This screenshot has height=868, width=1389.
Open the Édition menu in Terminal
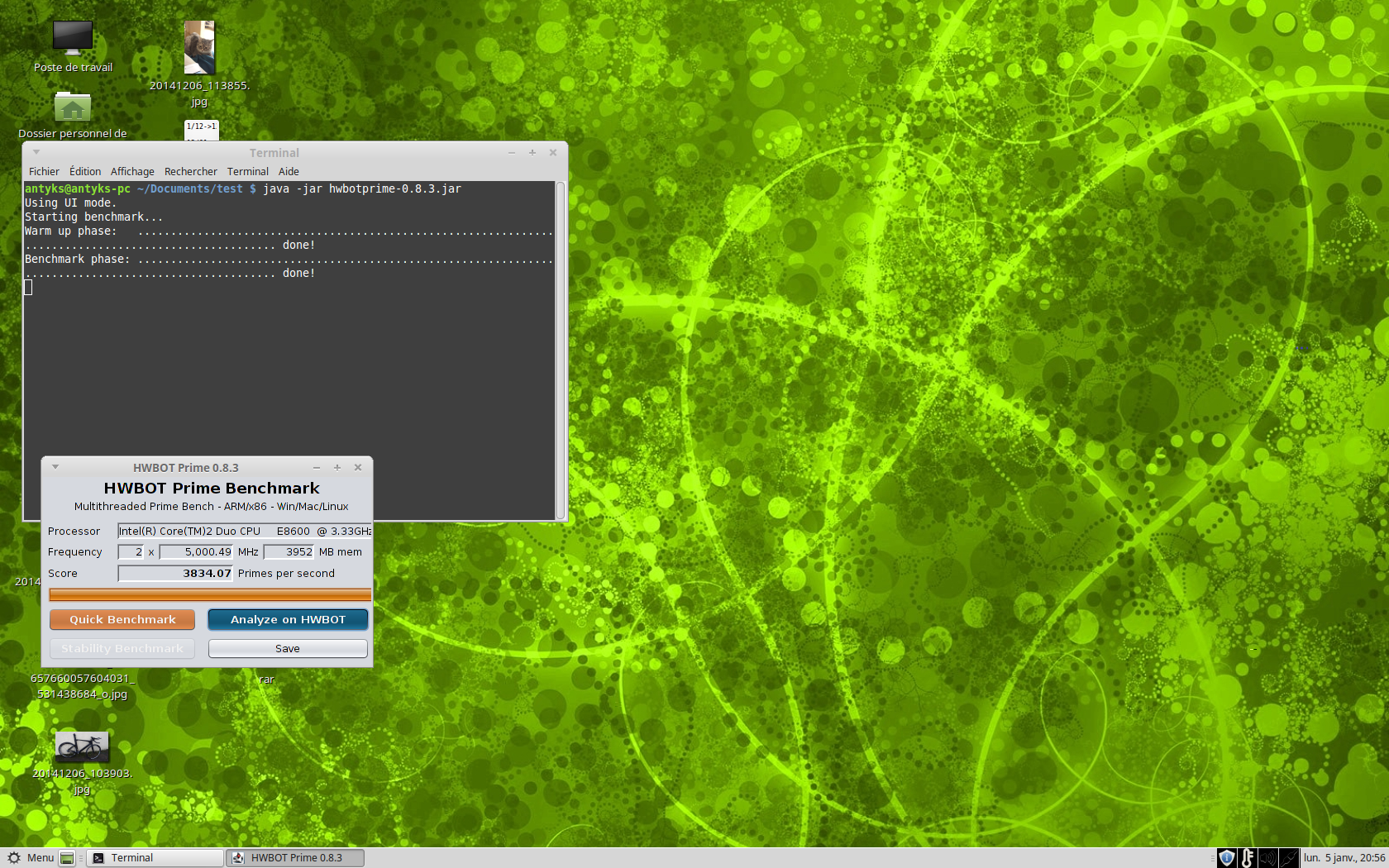point(85,171)
